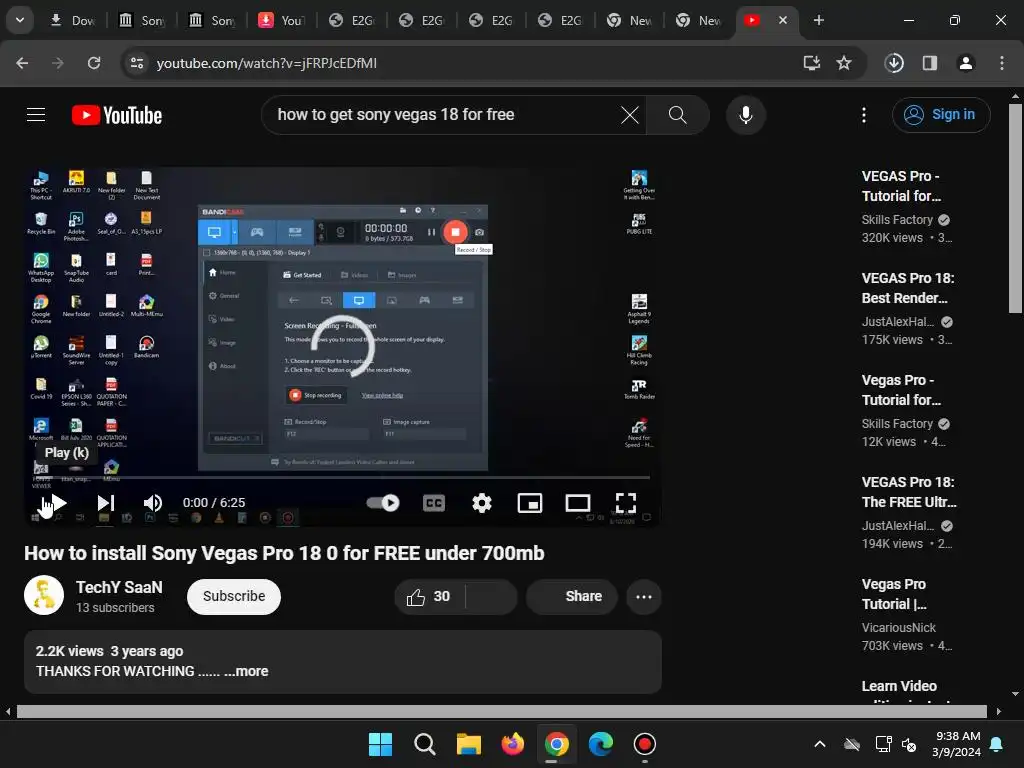The height and width of the screenshot is (768, 1024).
Task: Toggle the autoplay switch
Action: coord(383,502)
